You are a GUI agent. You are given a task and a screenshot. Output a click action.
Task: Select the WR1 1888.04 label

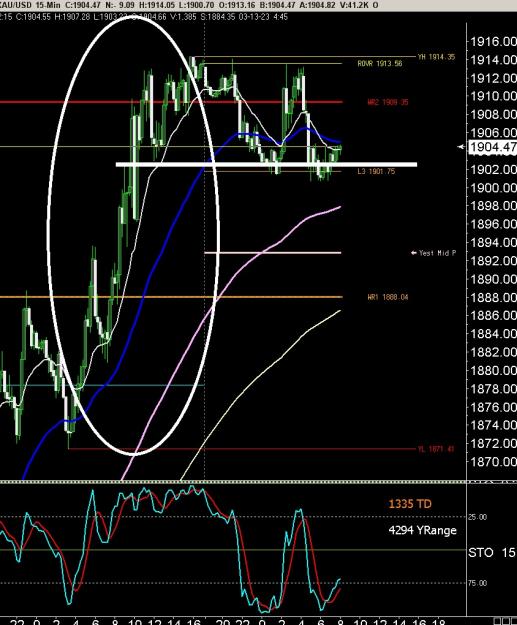click(x=388, y=297)
